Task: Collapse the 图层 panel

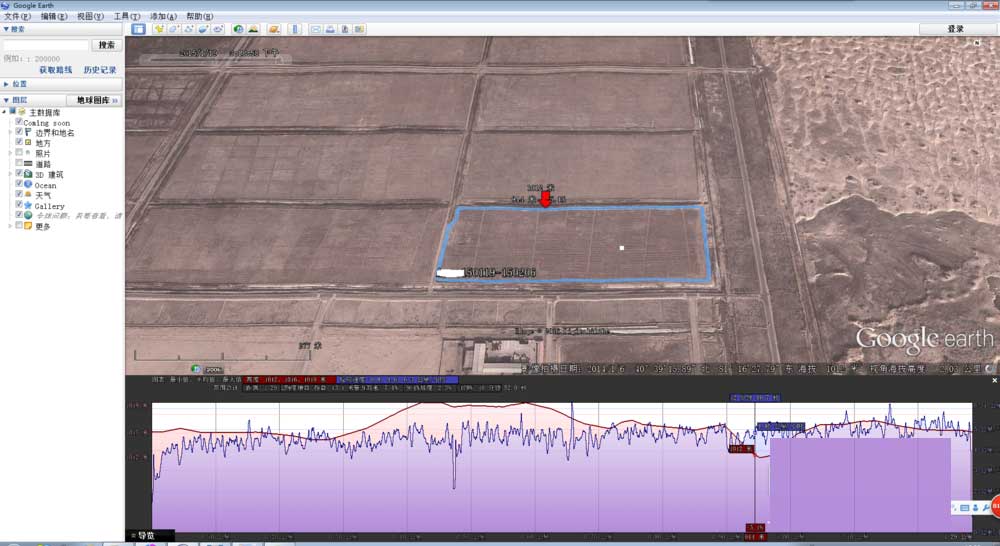Action: click(x=6, y=100)
